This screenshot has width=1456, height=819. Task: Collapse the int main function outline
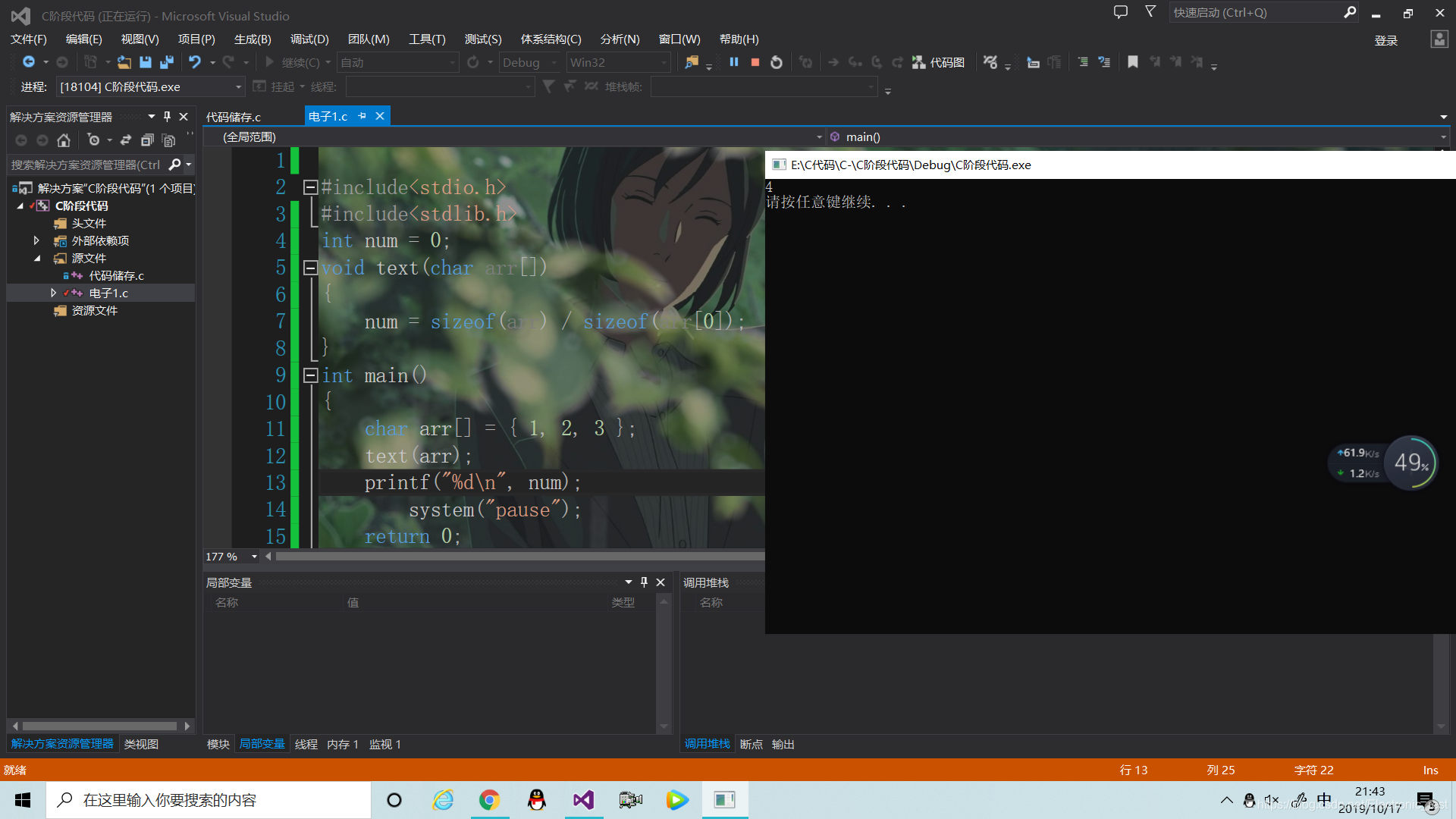point(310,375)
